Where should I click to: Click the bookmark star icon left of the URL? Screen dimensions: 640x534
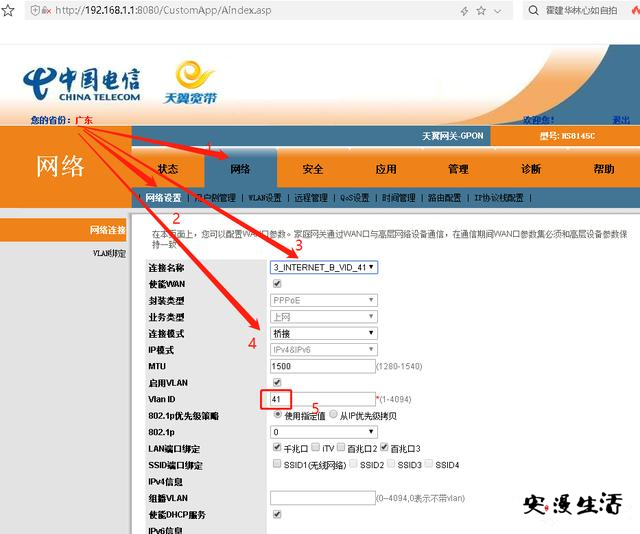pyautogui.click(x=7, y=10)
